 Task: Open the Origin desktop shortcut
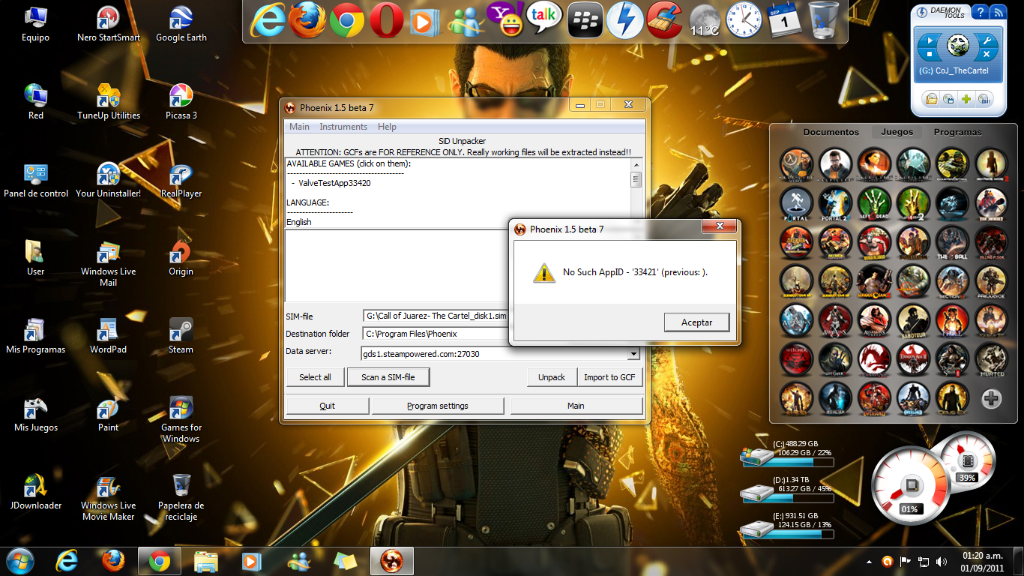[x=180, y=258]
